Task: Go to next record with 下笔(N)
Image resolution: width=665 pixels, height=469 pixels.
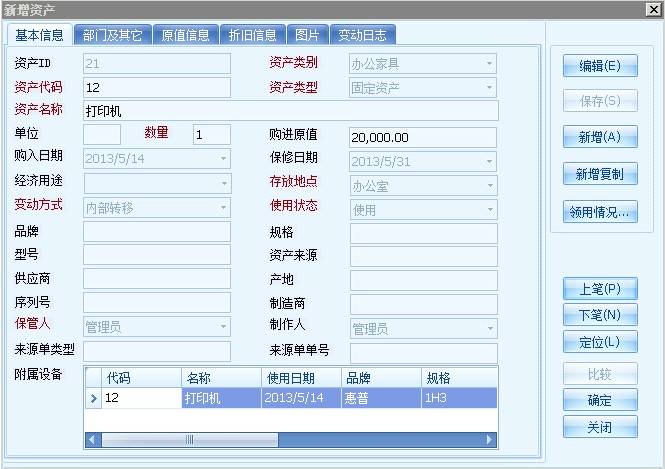Action: (600, 315)
